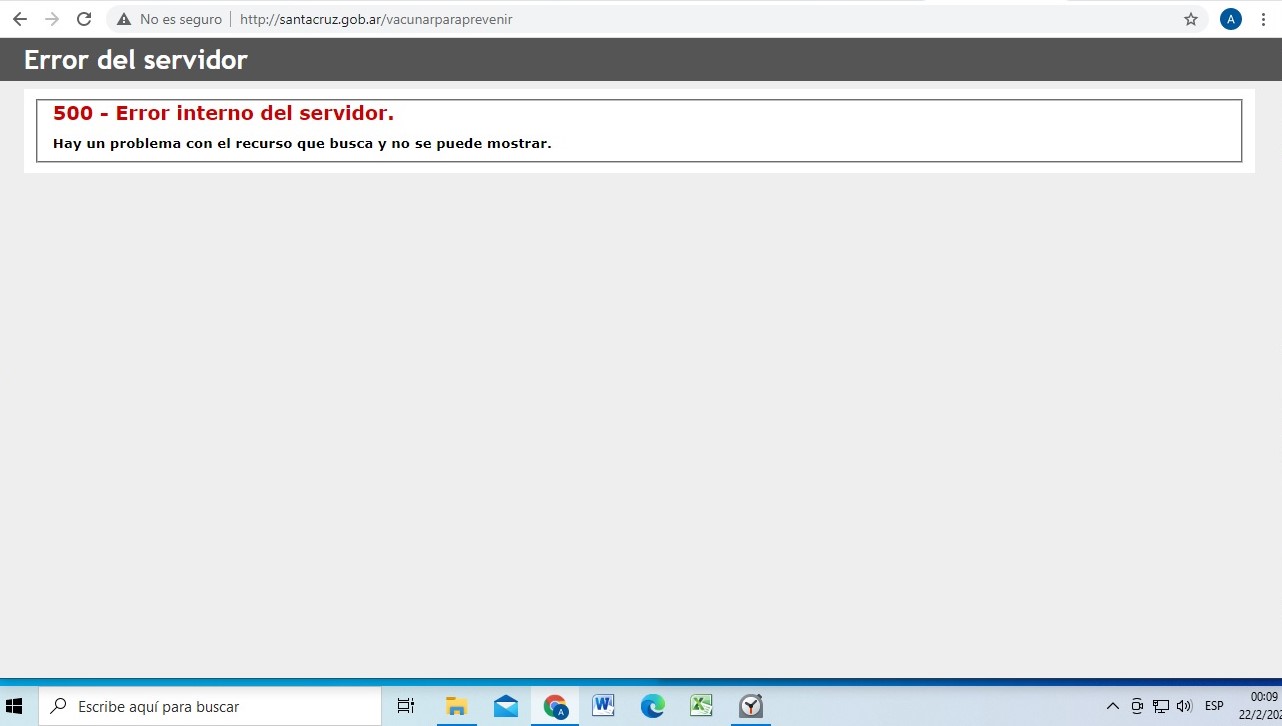Open the Chrome three-dot menu
Image resolution: width=1282 pixels, height=726 pixels.
(x=1264, y=19)
